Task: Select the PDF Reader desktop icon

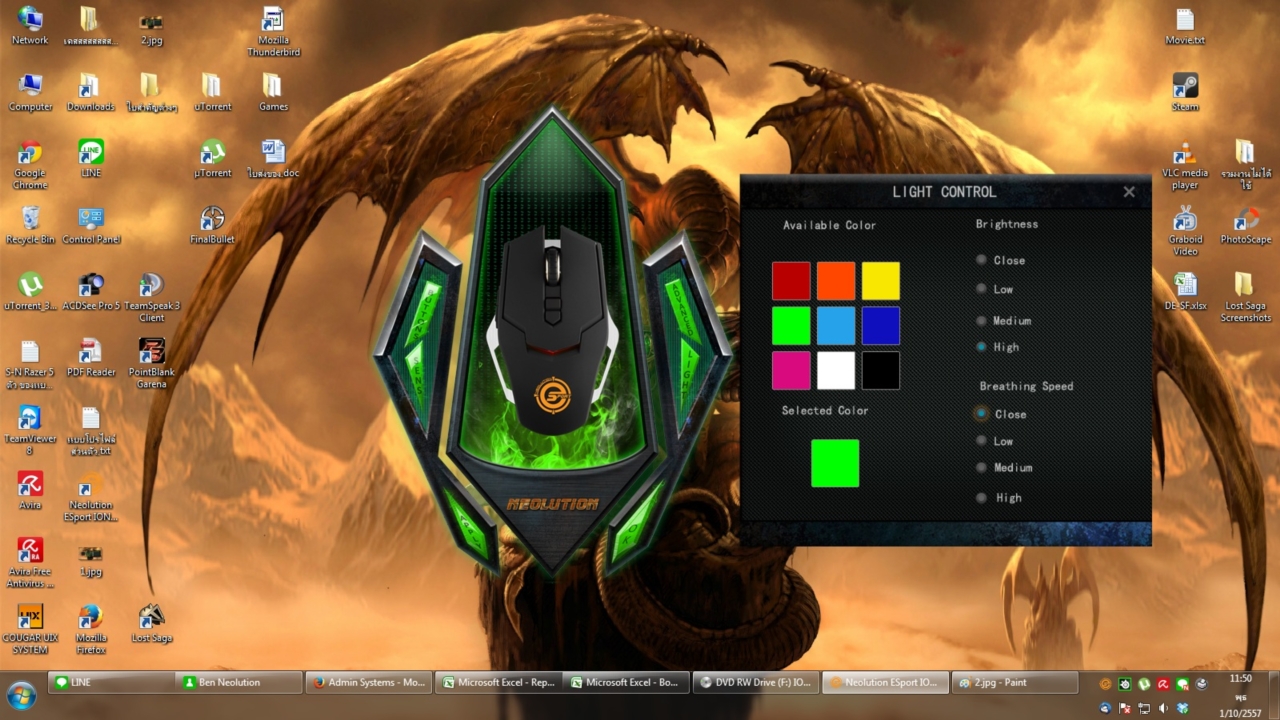Action: click(91, 358)
